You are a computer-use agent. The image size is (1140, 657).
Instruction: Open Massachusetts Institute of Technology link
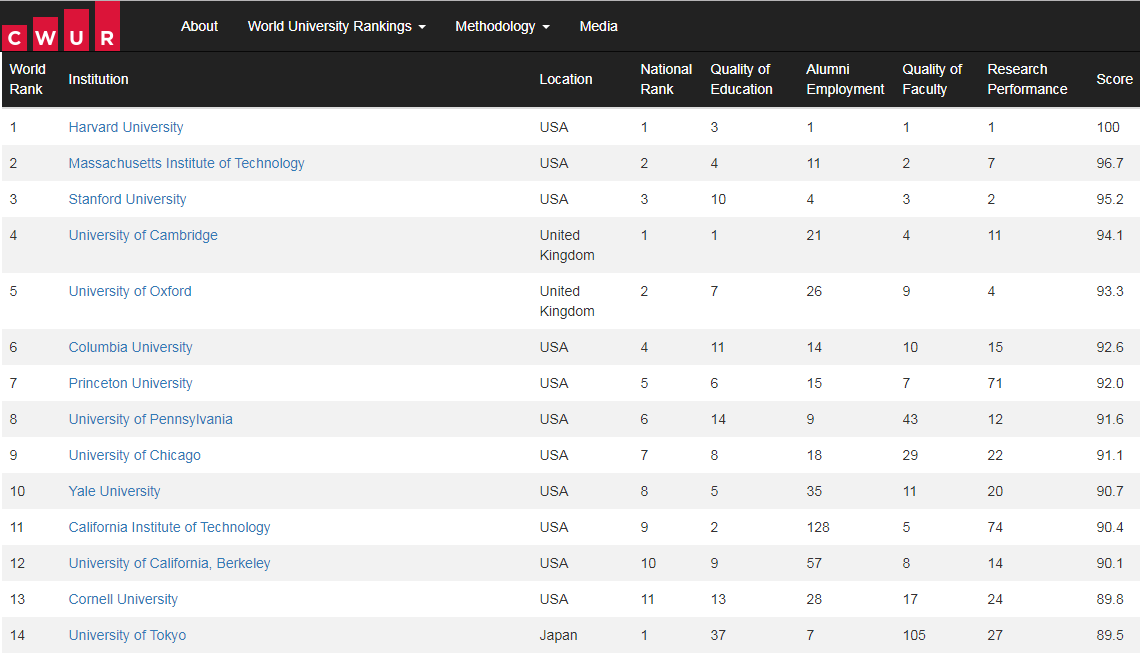186,164
